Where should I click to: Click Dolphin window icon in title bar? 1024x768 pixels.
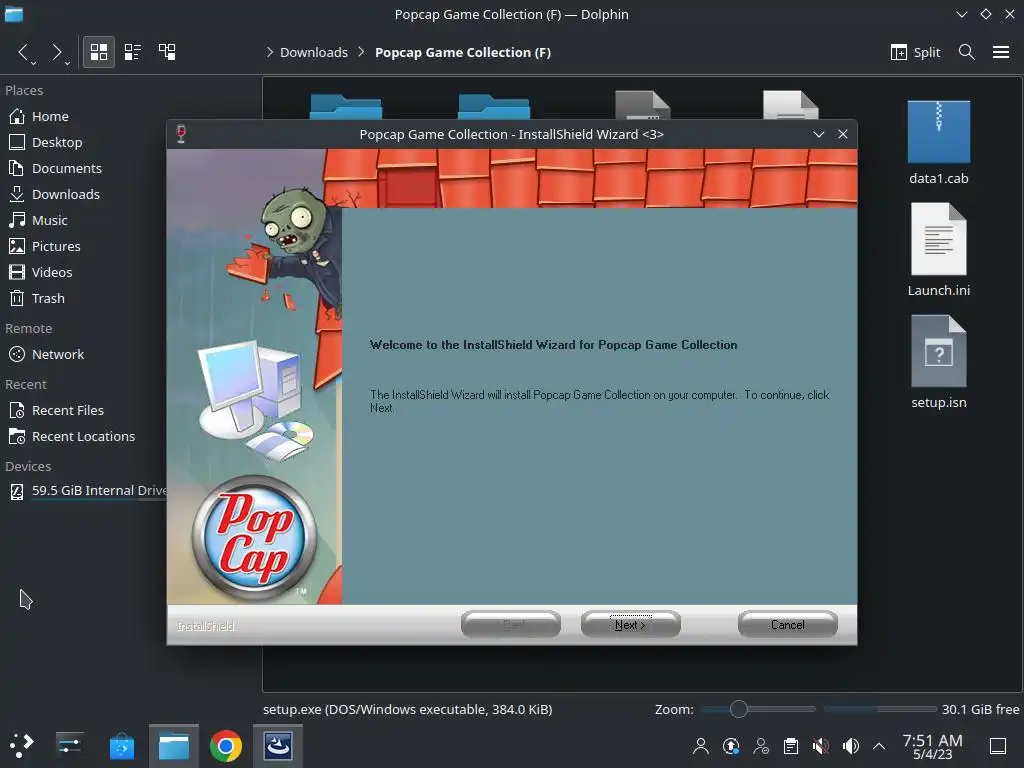14,14
